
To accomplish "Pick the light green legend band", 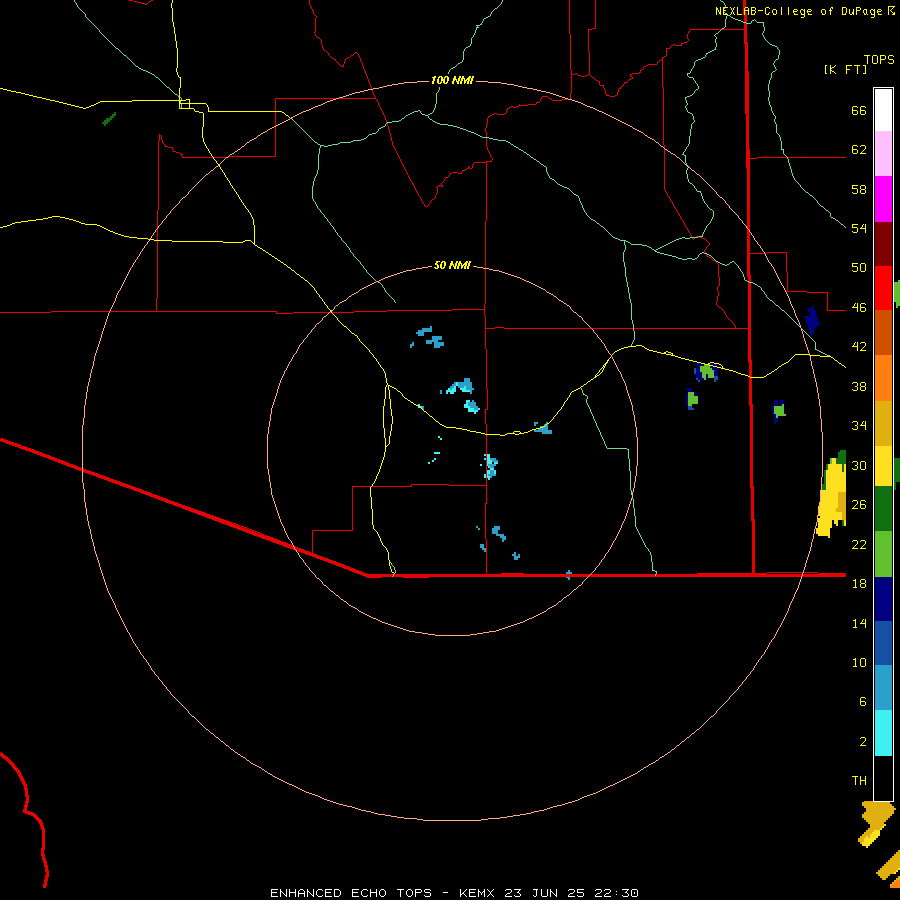I will (883, 554).
